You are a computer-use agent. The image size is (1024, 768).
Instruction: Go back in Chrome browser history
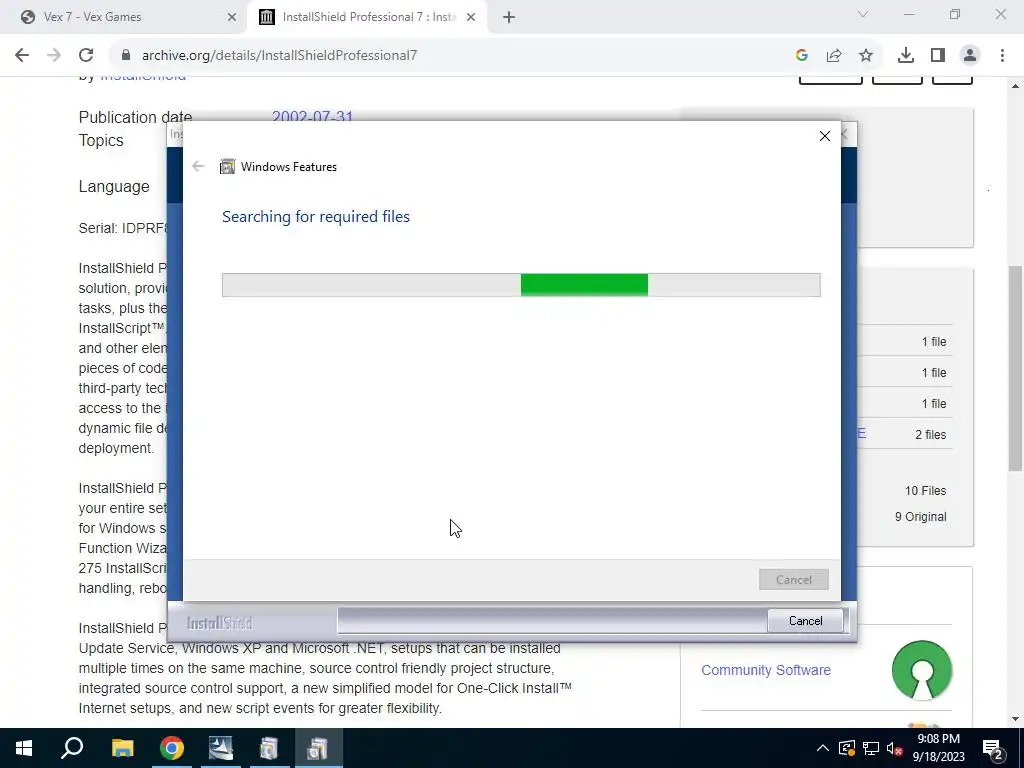22,56
